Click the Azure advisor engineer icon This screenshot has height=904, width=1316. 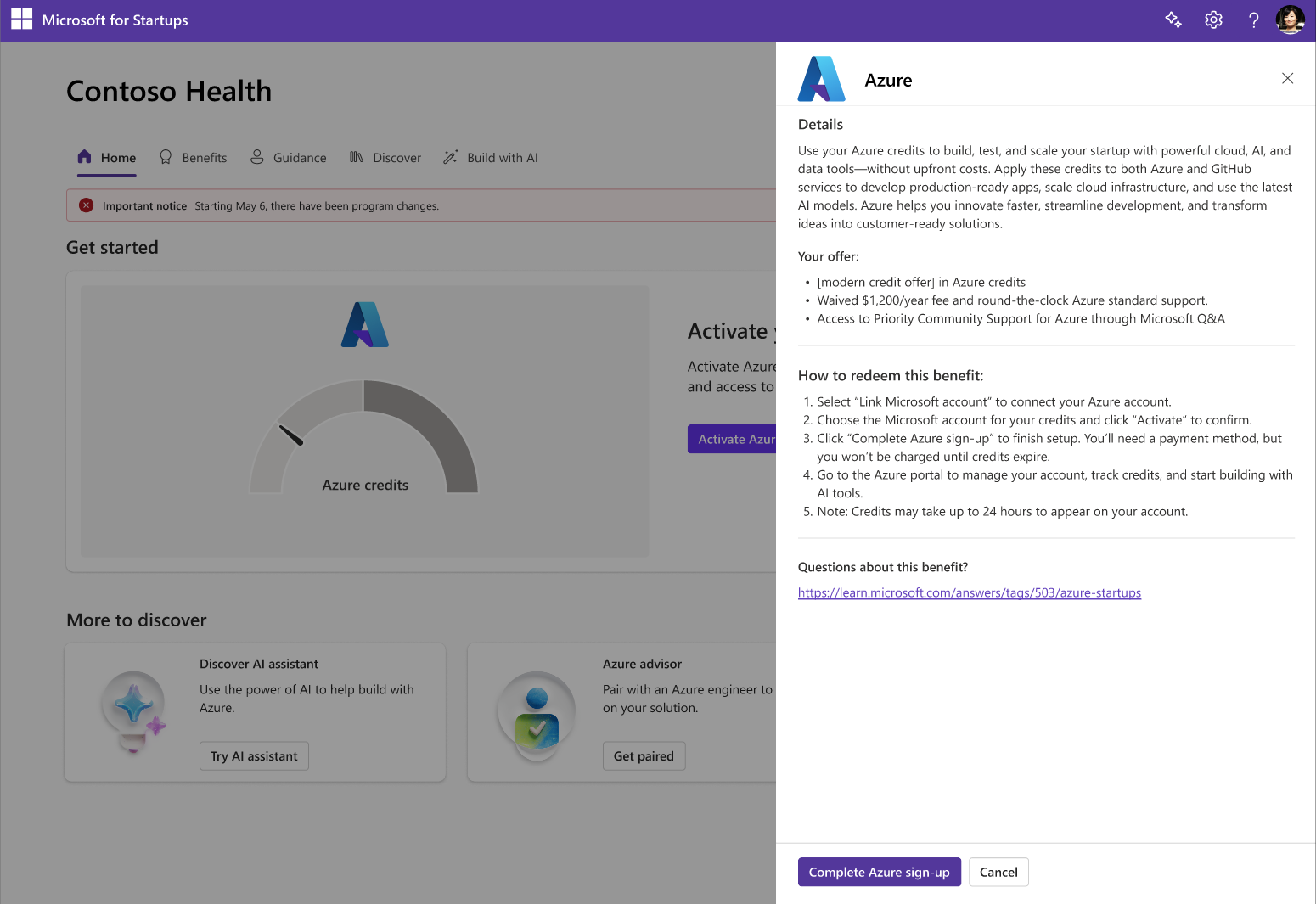tap(536, 716)
